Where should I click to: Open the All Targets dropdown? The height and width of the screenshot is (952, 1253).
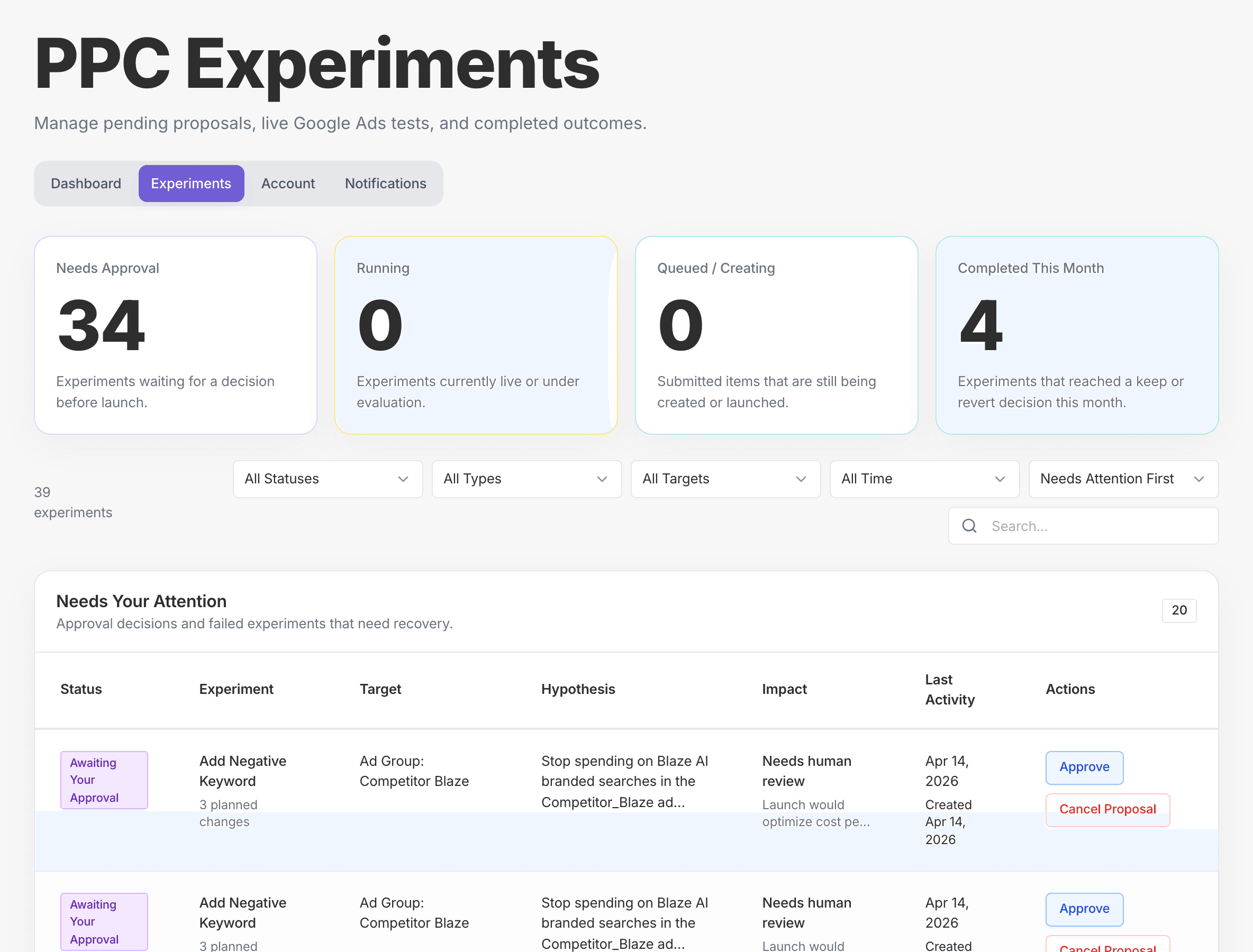(725, 479)
